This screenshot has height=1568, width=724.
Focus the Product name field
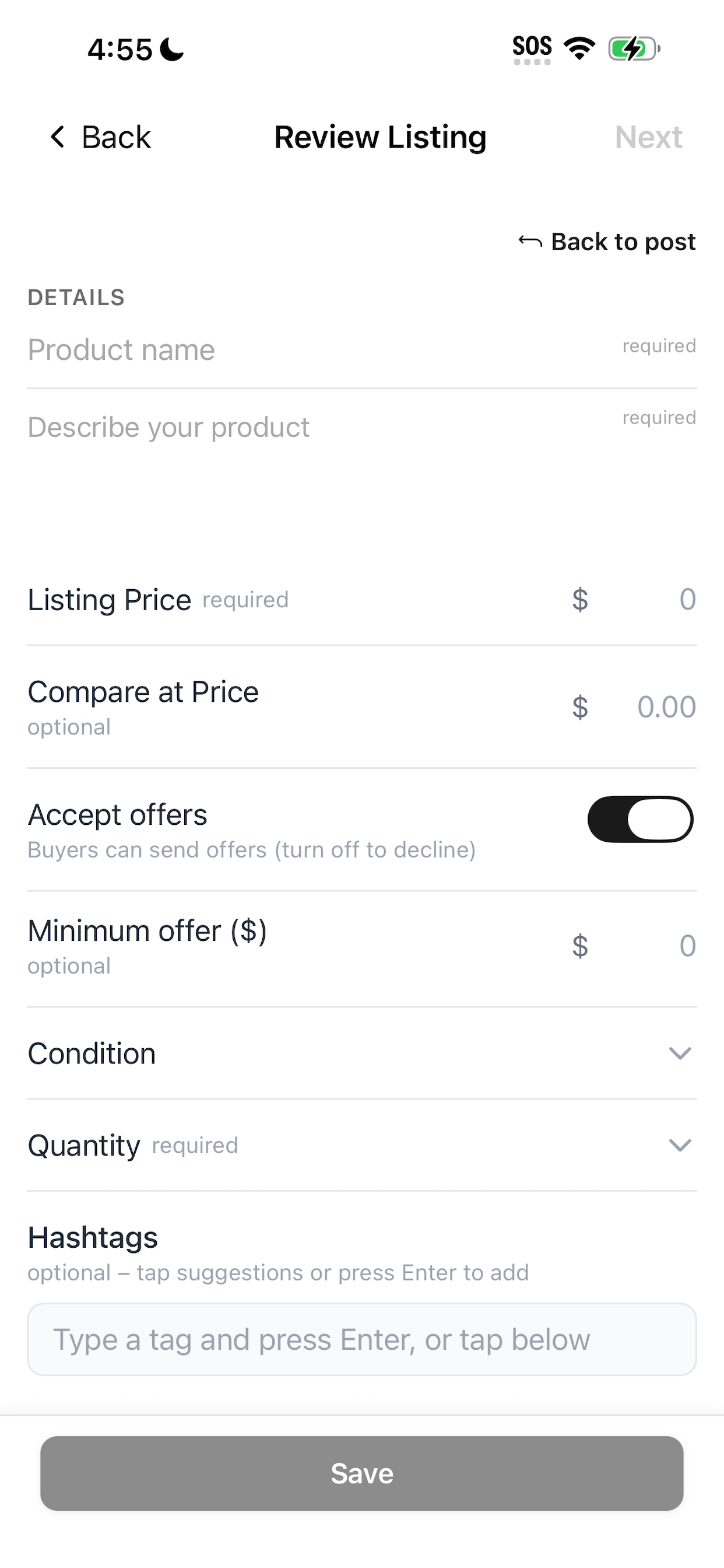[x=362, y=350]
